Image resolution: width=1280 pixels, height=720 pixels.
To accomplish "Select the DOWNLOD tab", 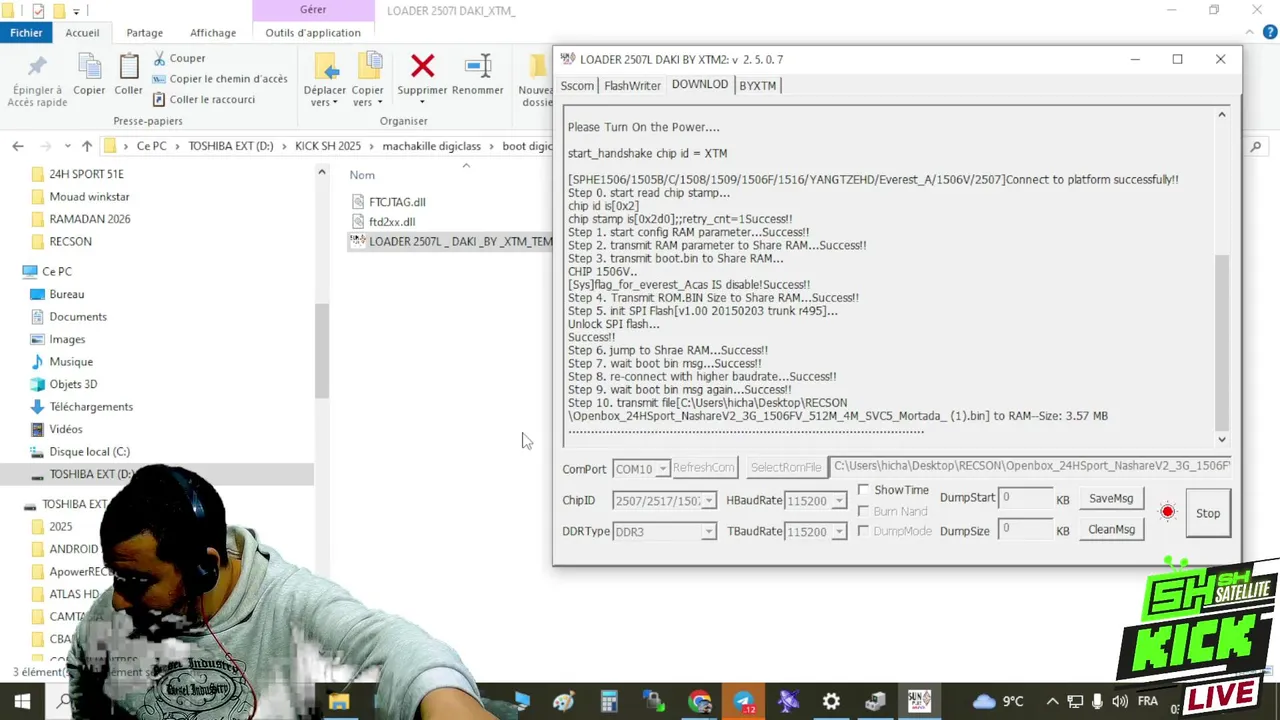I will coord(700,84).
